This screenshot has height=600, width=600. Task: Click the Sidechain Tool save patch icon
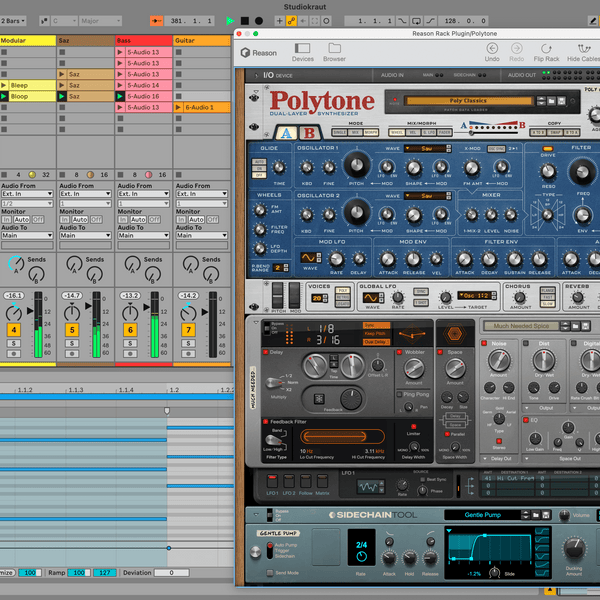tap(546, 515)
